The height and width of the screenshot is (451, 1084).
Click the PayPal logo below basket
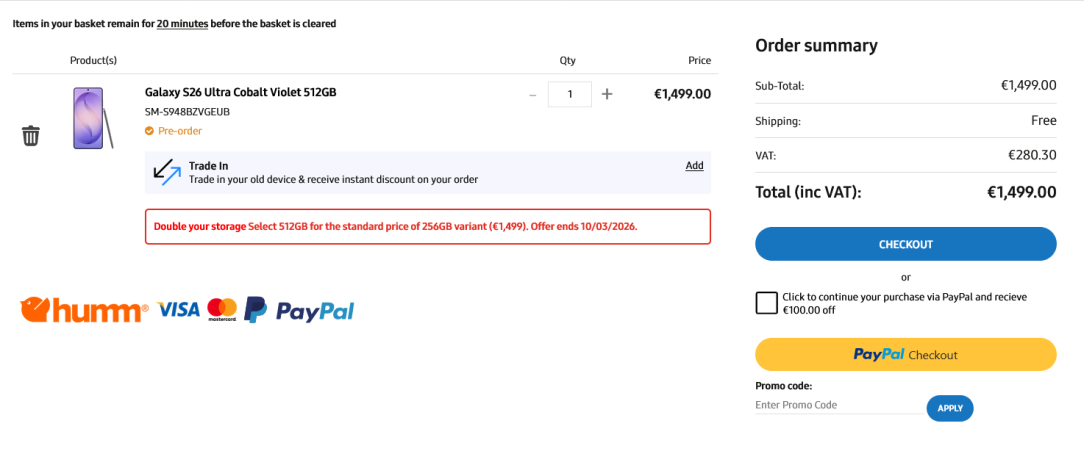click(299, 311)
